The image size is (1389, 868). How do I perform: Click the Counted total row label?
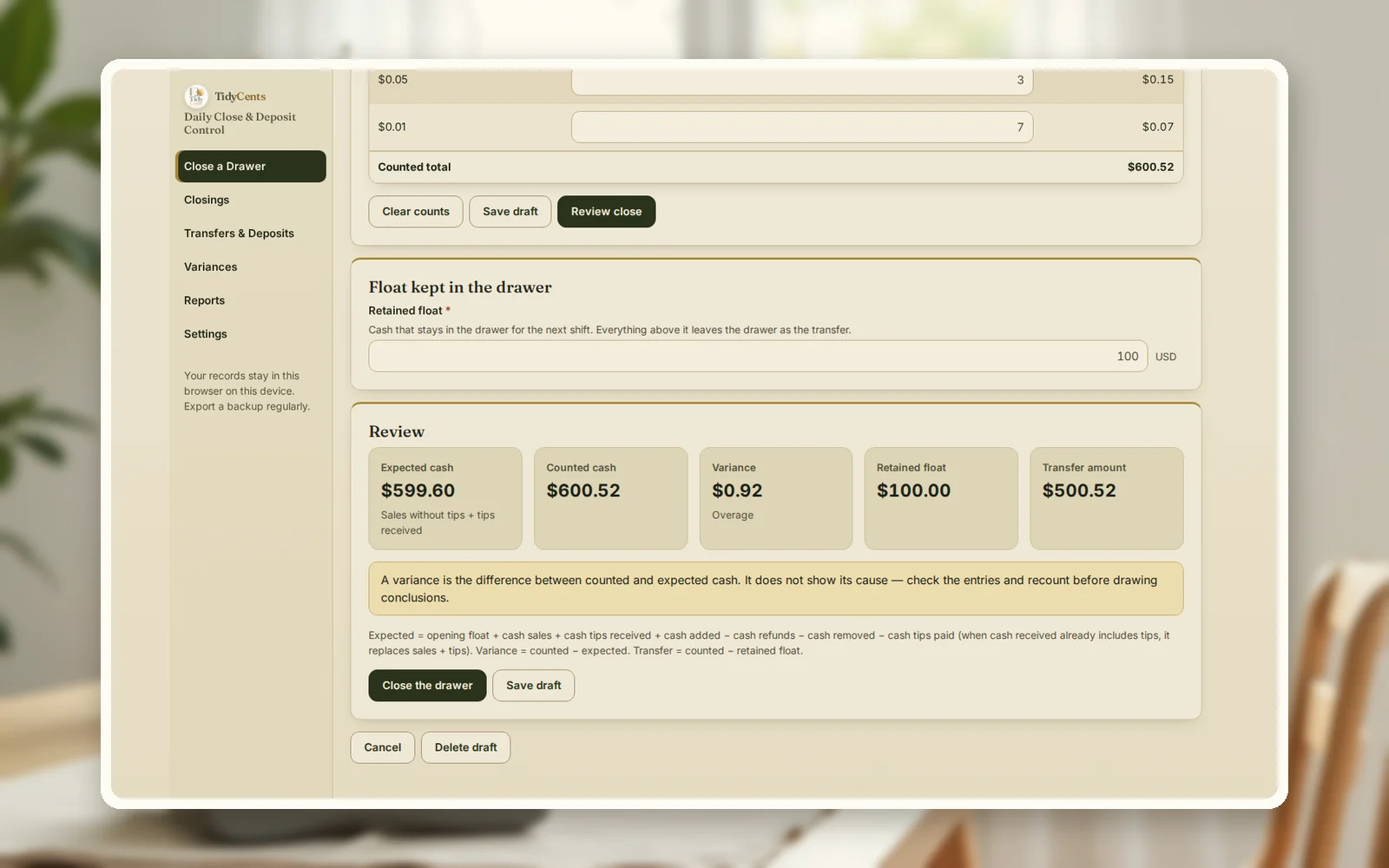click(414, 167)
